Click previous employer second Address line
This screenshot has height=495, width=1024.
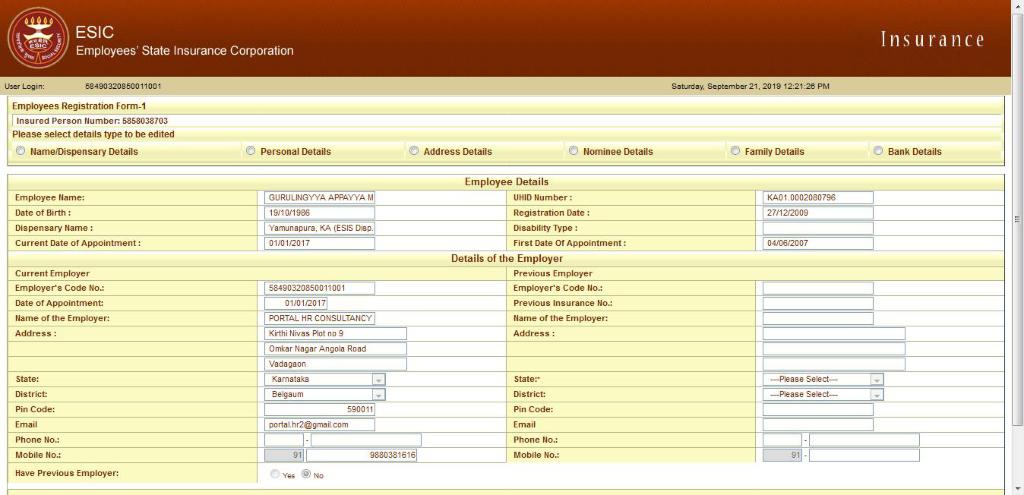tap(834, 349)
